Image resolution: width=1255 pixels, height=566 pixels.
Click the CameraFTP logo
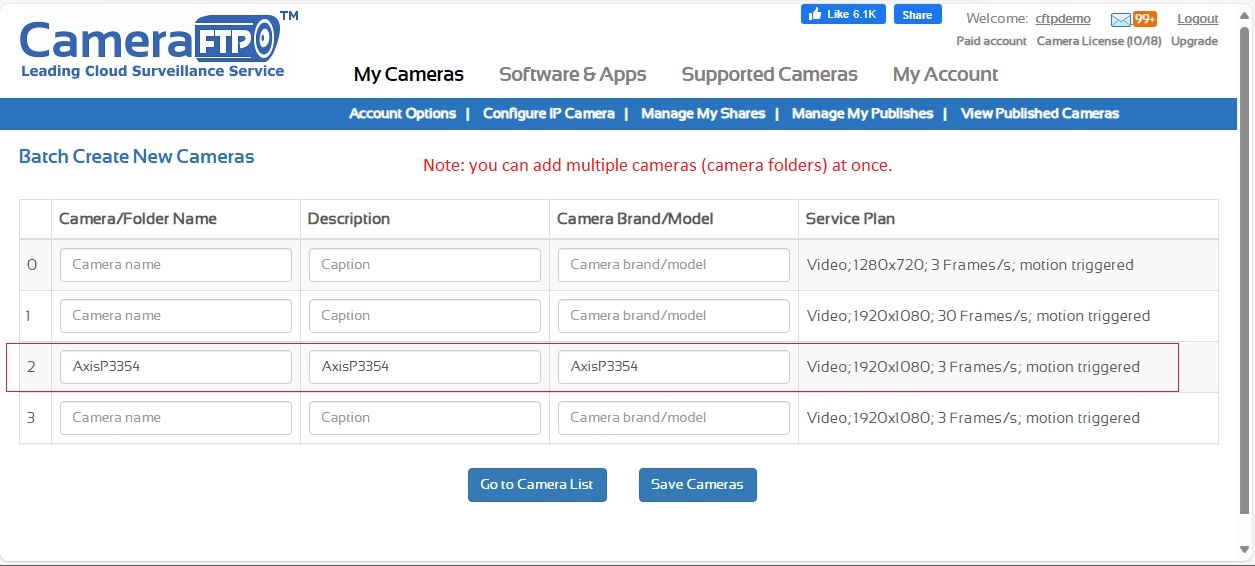coord(152,46)
